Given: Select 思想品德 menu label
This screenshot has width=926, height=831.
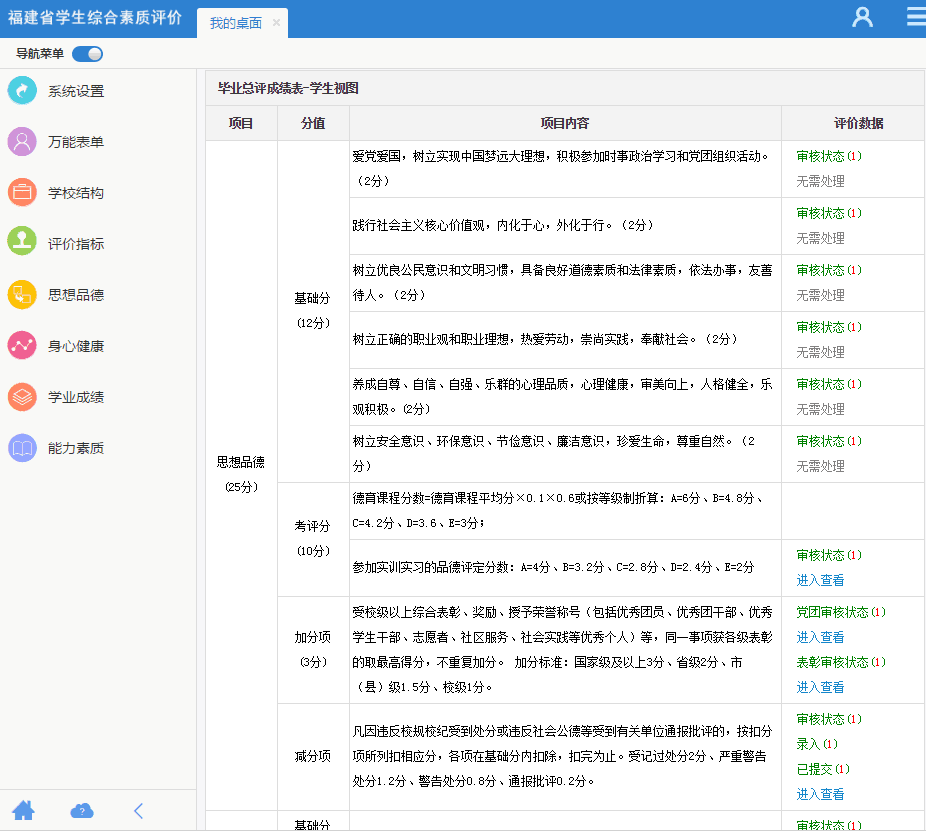Looking at the screenshot, I should tap(76, 295).
